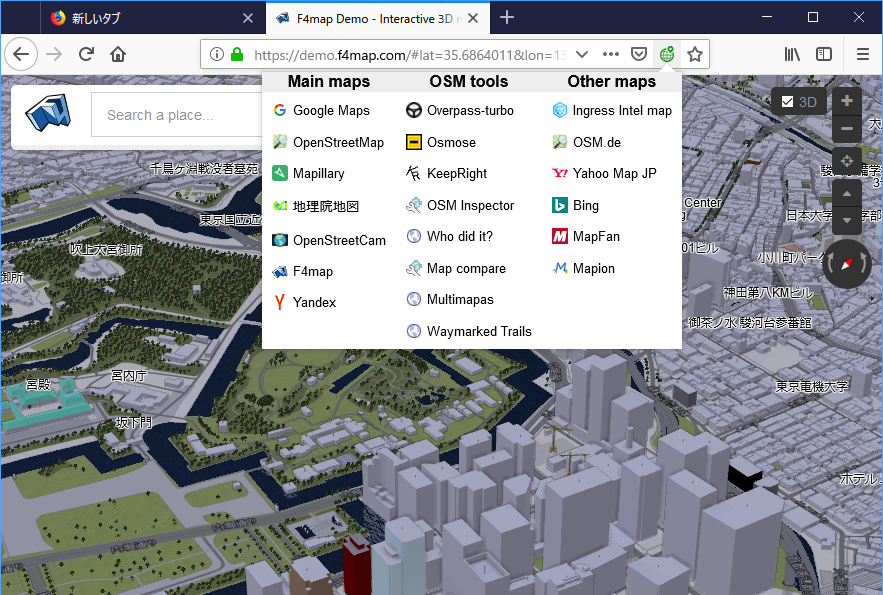The image size is (883, 595).
Task: Bookmark this page with the star
Action: coord(695,54)
